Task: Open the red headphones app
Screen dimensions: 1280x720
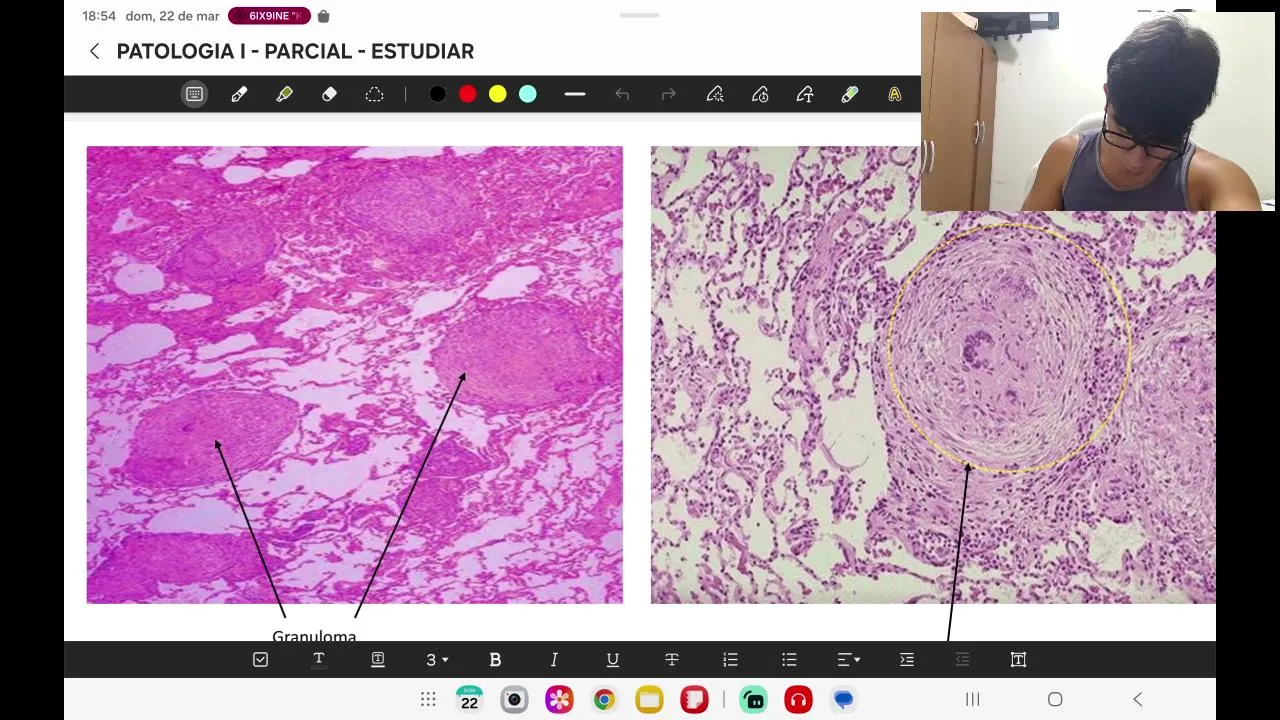Action: point(798,699)
